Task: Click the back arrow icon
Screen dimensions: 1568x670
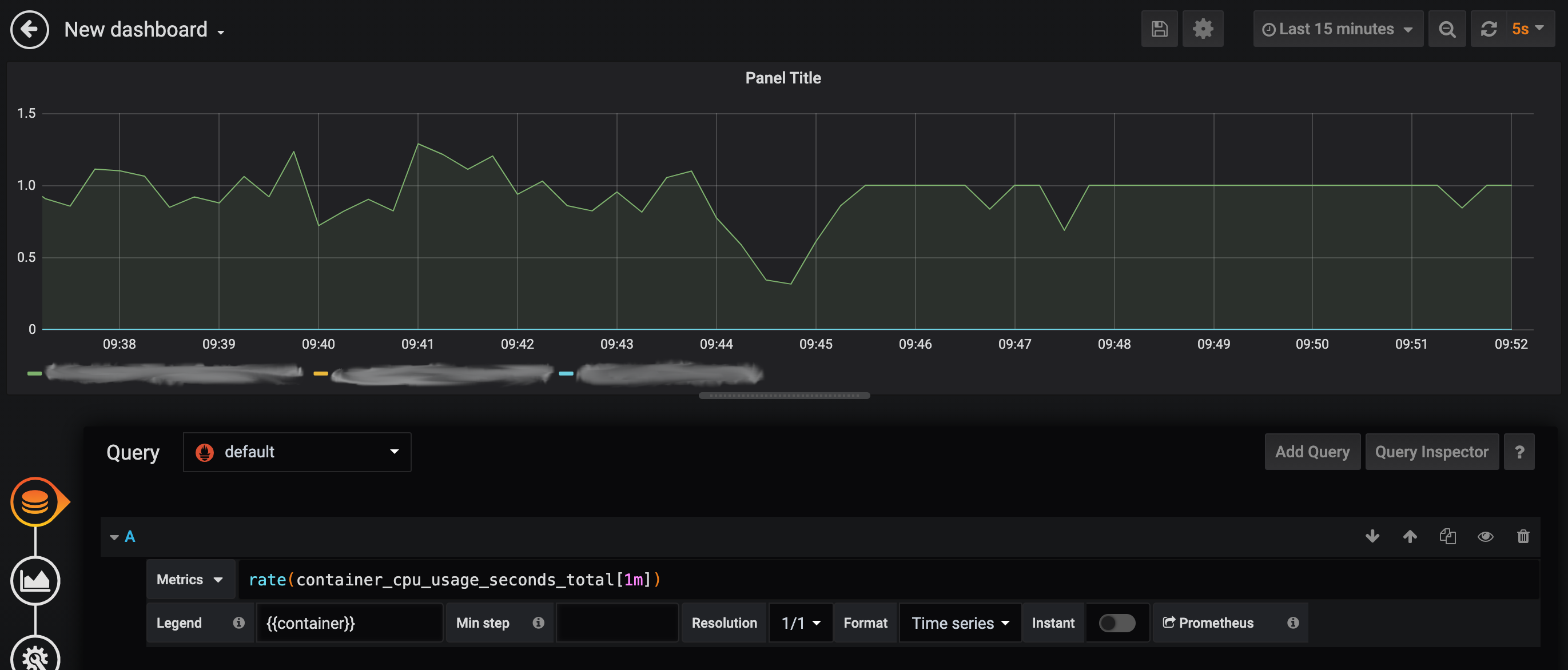Action: (x=29, y=29)
